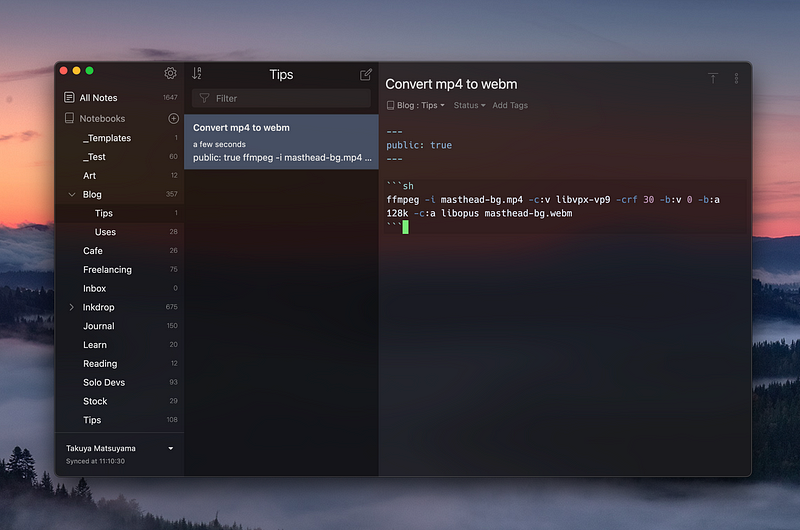Image resolution: width=800 pixels, height=530 pixels.
Task: Open the _Test notebook
Action: (119, 157)
